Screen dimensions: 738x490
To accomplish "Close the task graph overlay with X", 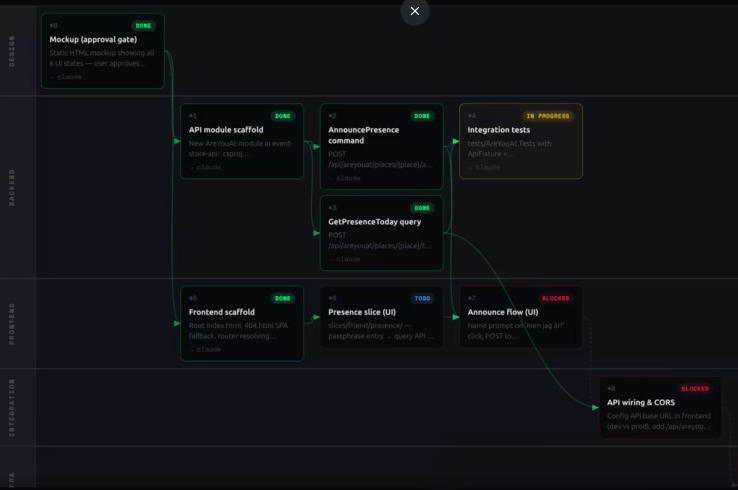I will (415, 11).
